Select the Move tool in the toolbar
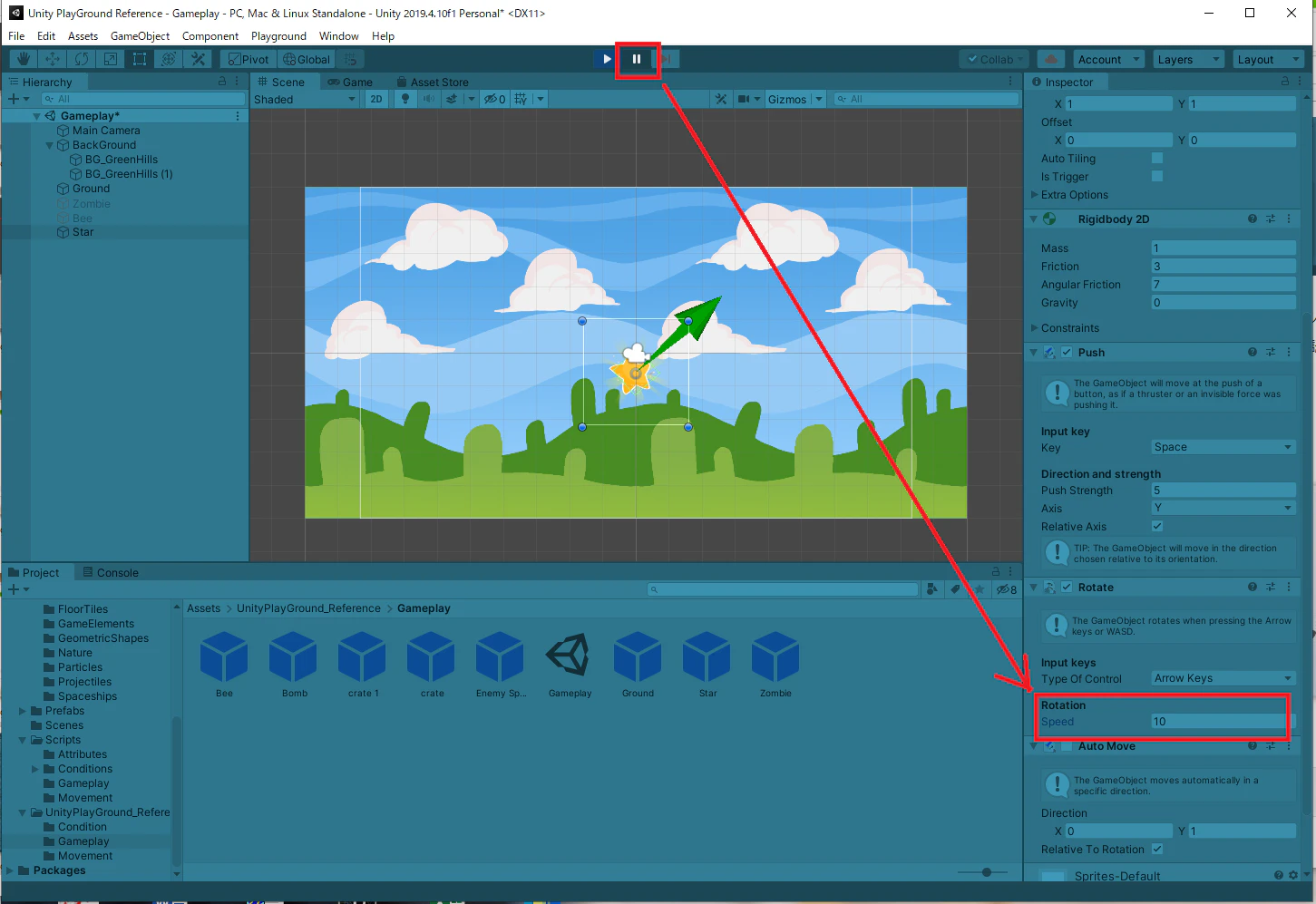 click(53, 59)
